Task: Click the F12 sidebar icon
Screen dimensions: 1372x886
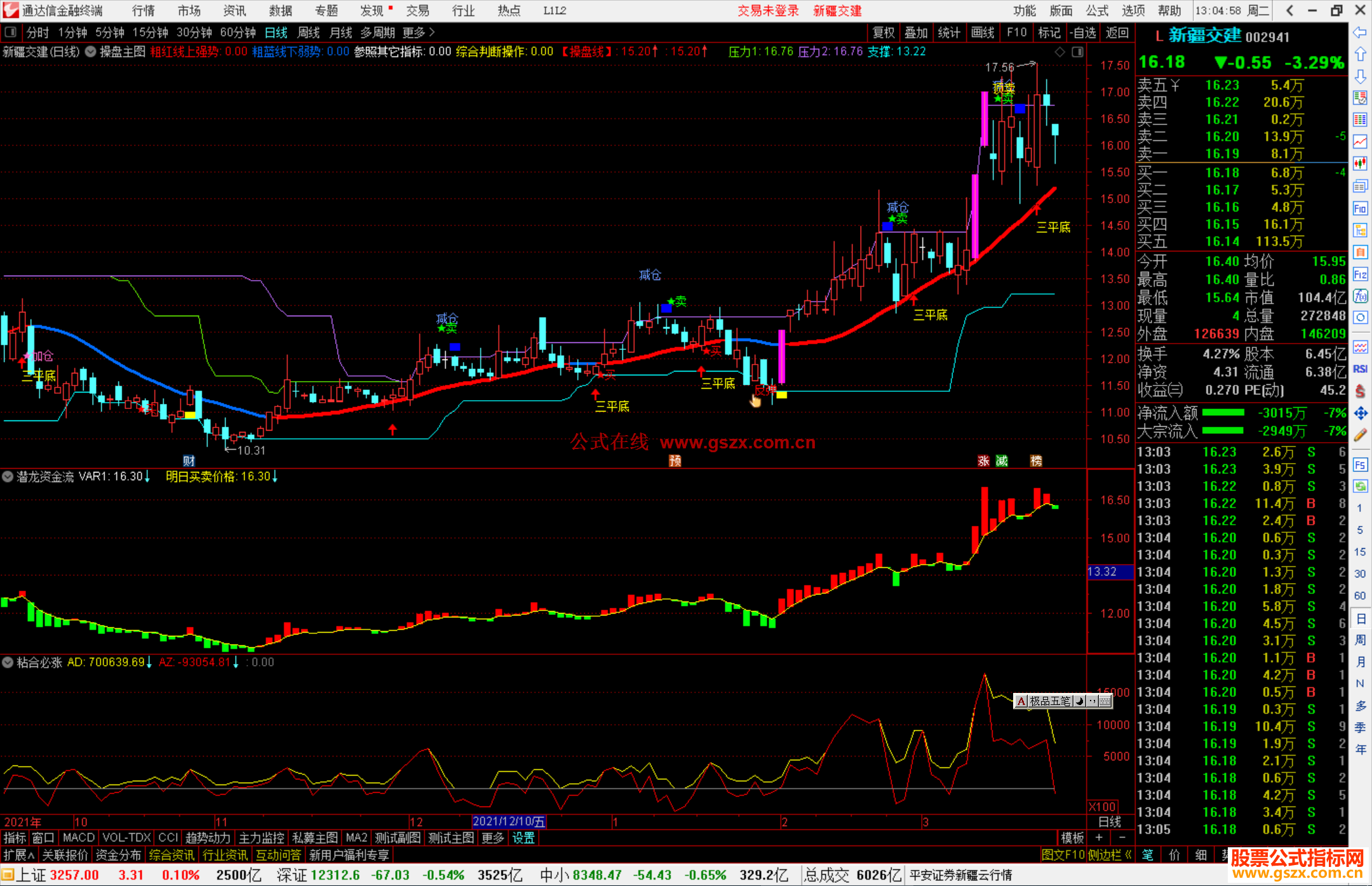Action: pyautogui.click(x=1360, y=274)
